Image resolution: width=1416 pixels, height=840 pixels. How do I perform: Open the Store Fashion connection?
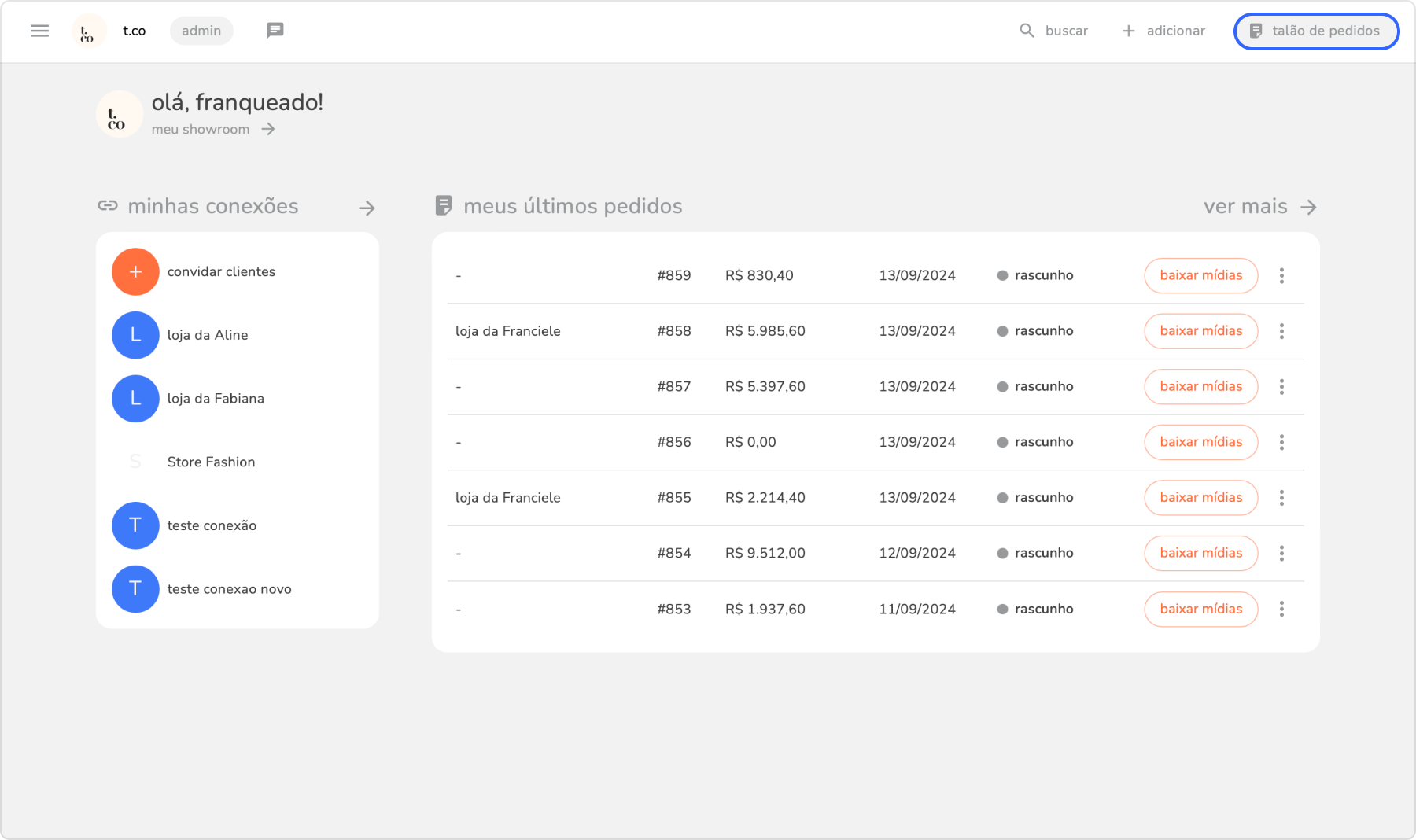pos(211,462)
